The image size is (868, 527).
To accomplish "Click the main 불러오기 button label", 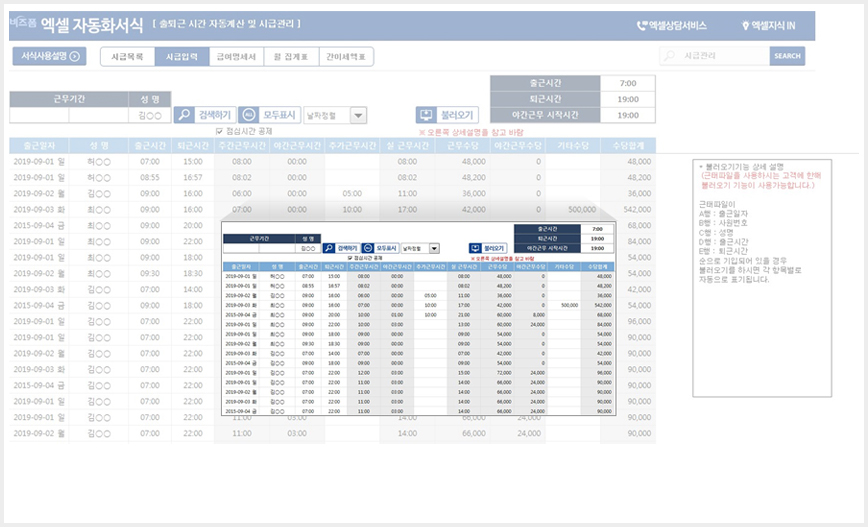I will pyautogui.click(x=457, y=115).
